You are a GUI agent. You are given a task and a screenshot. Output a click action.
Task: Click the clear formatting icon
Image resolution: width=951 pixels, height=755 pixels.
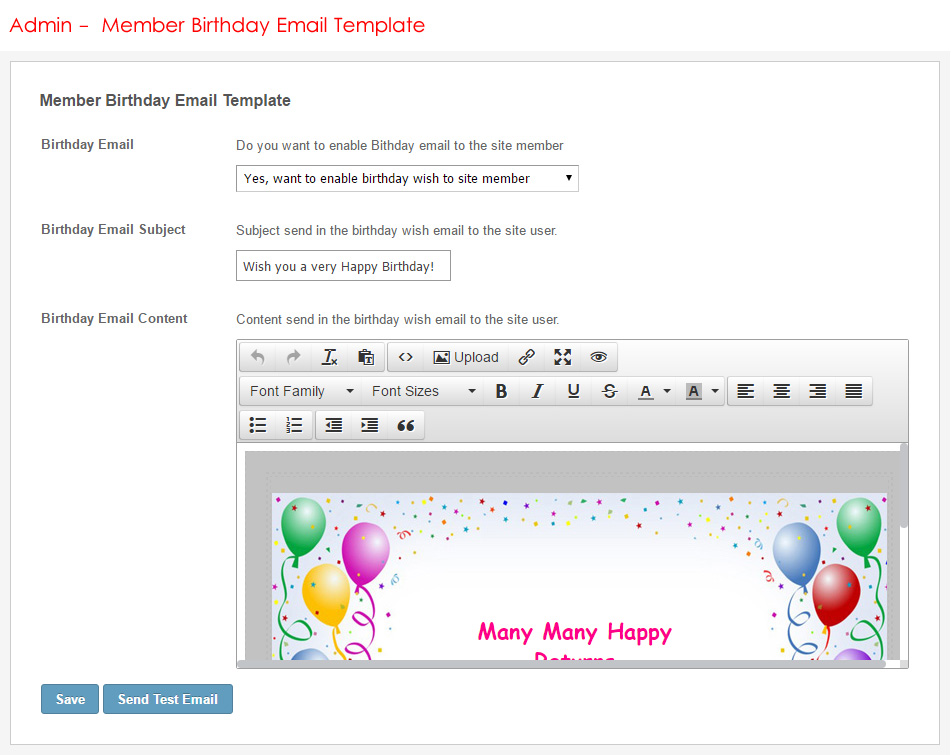[330, 357]
